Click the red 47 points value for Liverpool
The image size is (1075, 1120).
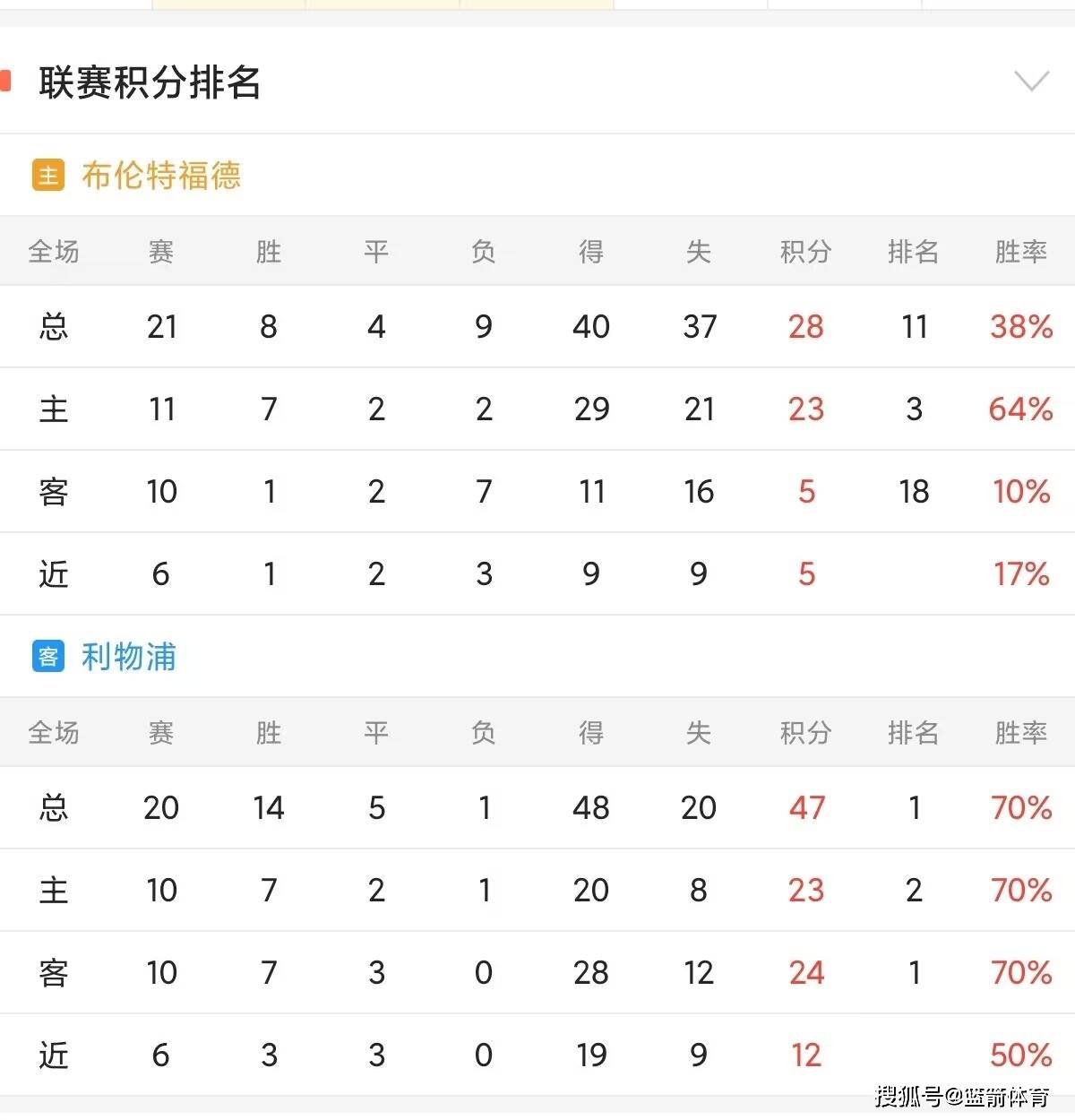[x=805, y=807]
